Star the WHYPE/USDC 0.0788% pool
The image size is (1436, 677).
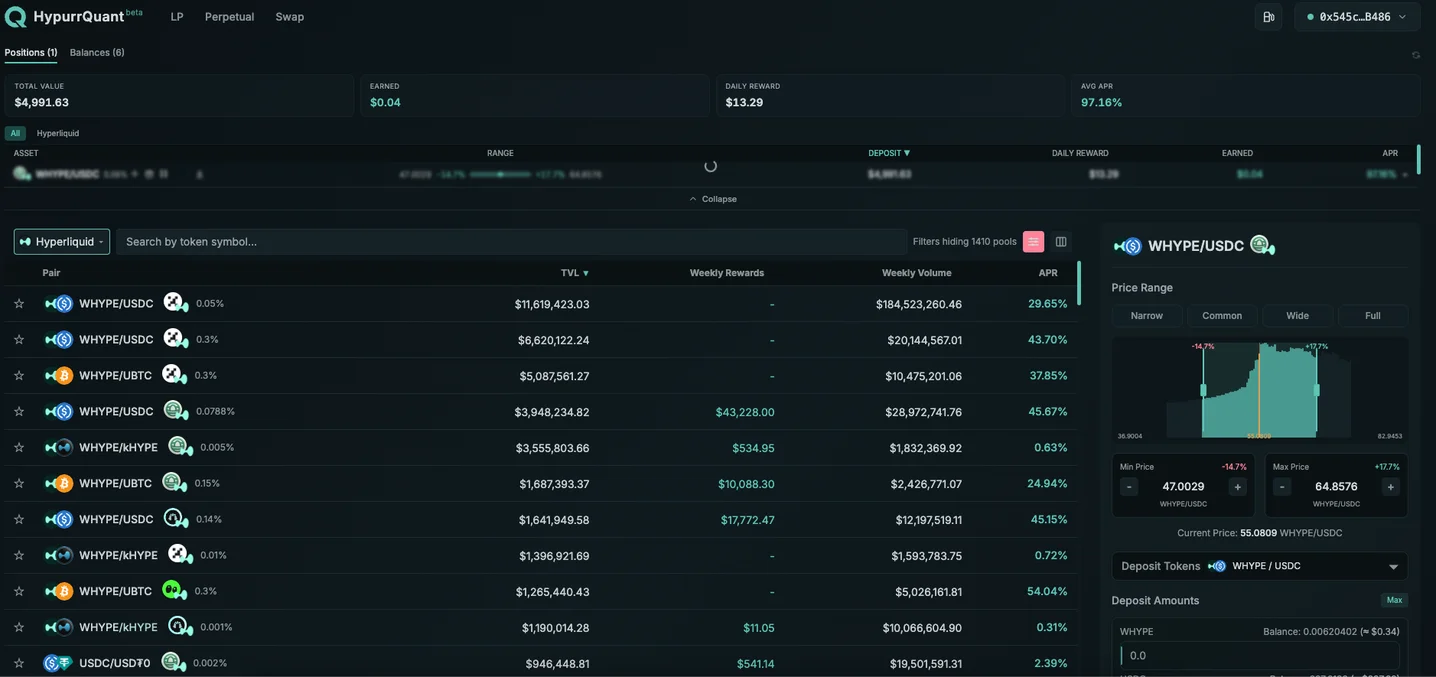click(x=19, y=412)
